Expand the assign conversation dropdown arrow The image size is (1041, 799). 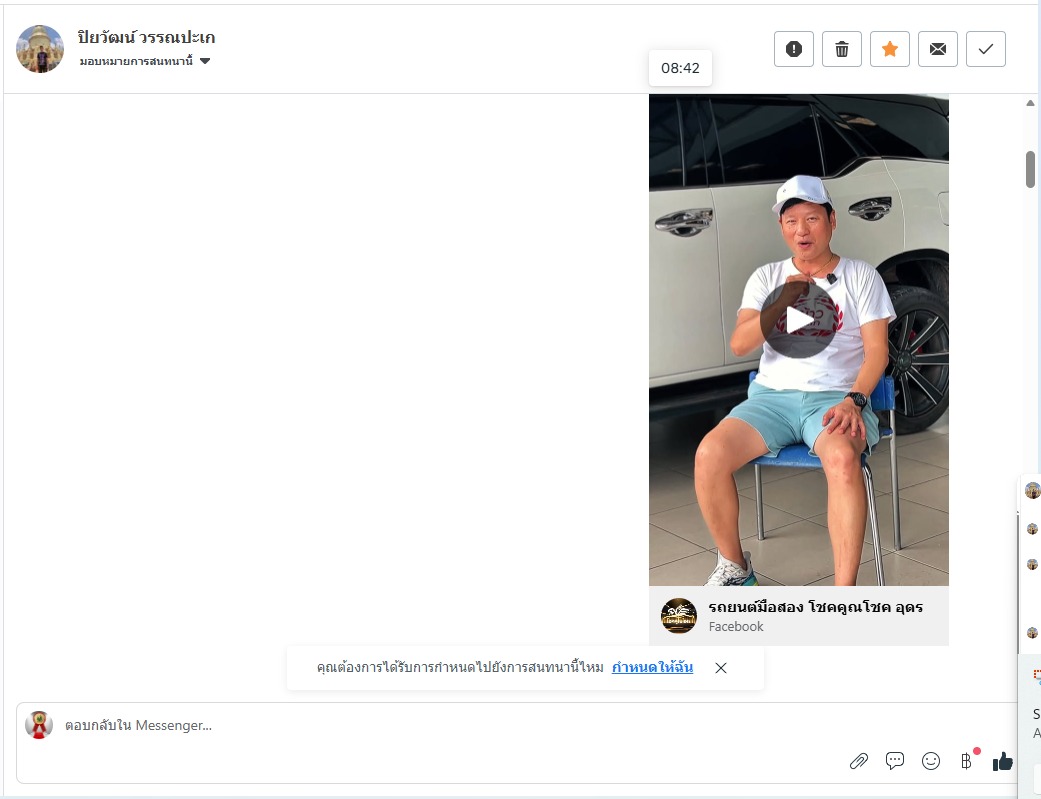(x=205, y=61)
